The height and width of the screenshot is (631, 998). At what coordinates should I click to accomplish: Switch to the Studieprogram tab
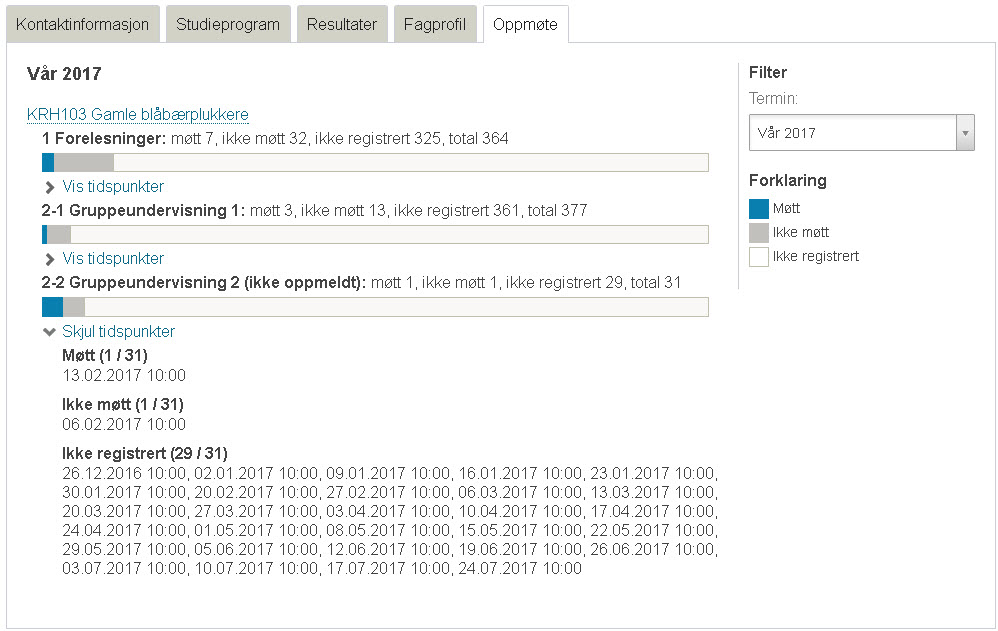pyautogui.click(x=228, y=24)
